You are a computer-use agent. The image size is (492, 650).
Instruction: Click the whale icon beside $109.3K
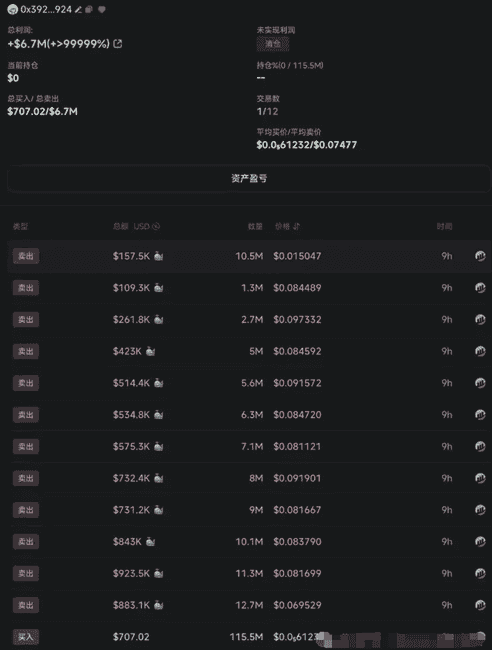point(158,288)
